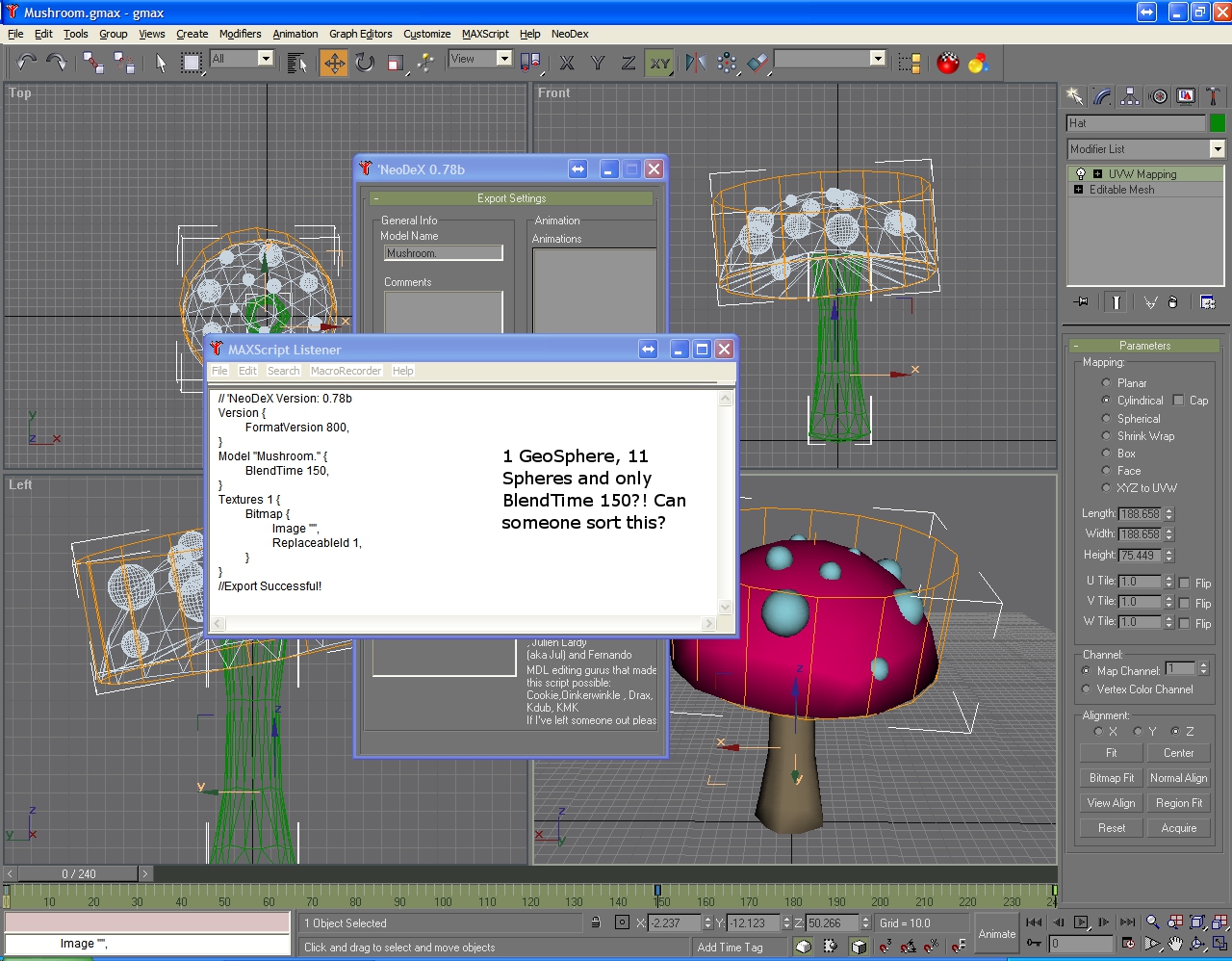Expand the UVW Mapping modifier entry
This screenshot has width=1232, height=961.
1097,174
